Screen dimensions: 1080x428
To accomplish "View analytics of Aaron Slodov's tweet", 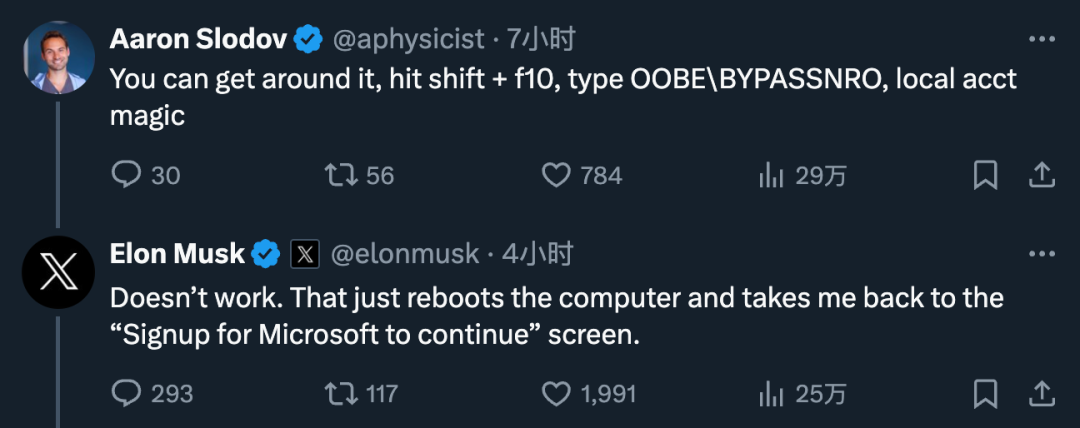I will [771, 176].
